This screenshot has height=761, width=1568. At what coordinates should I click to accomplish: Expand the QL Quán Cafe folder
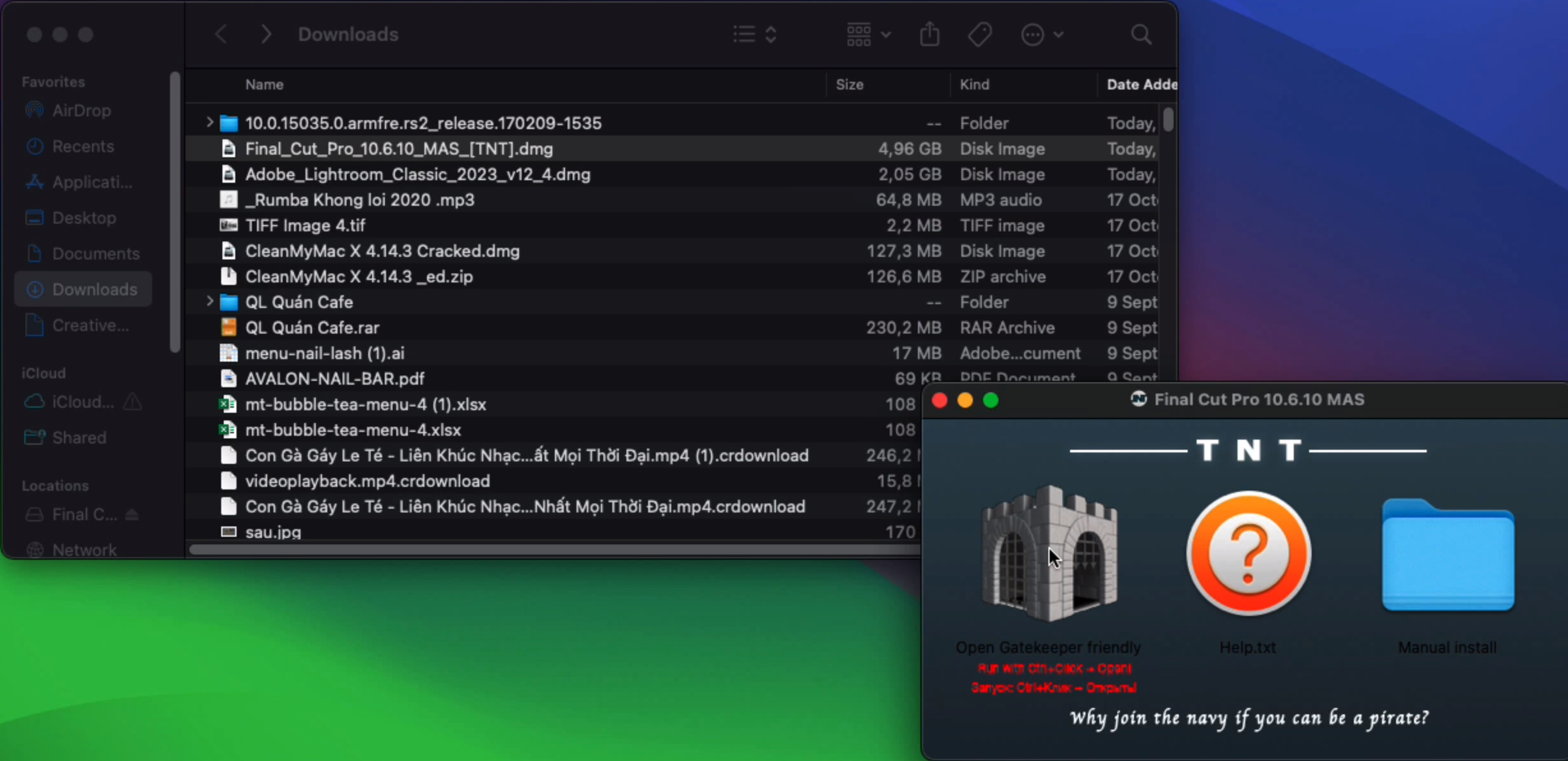coord(209,301)
